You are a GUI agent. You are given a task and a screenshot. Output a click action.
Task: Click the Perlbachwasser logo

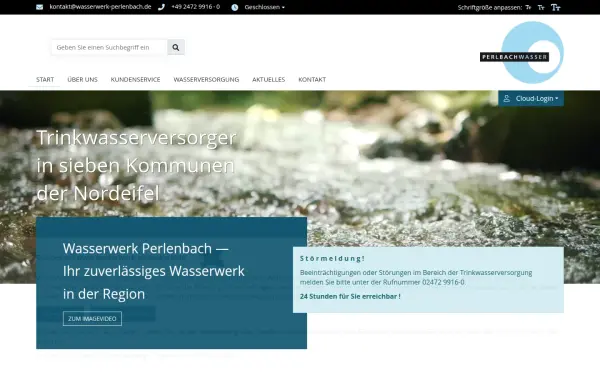pyautogui.click(x=522, y=53)
